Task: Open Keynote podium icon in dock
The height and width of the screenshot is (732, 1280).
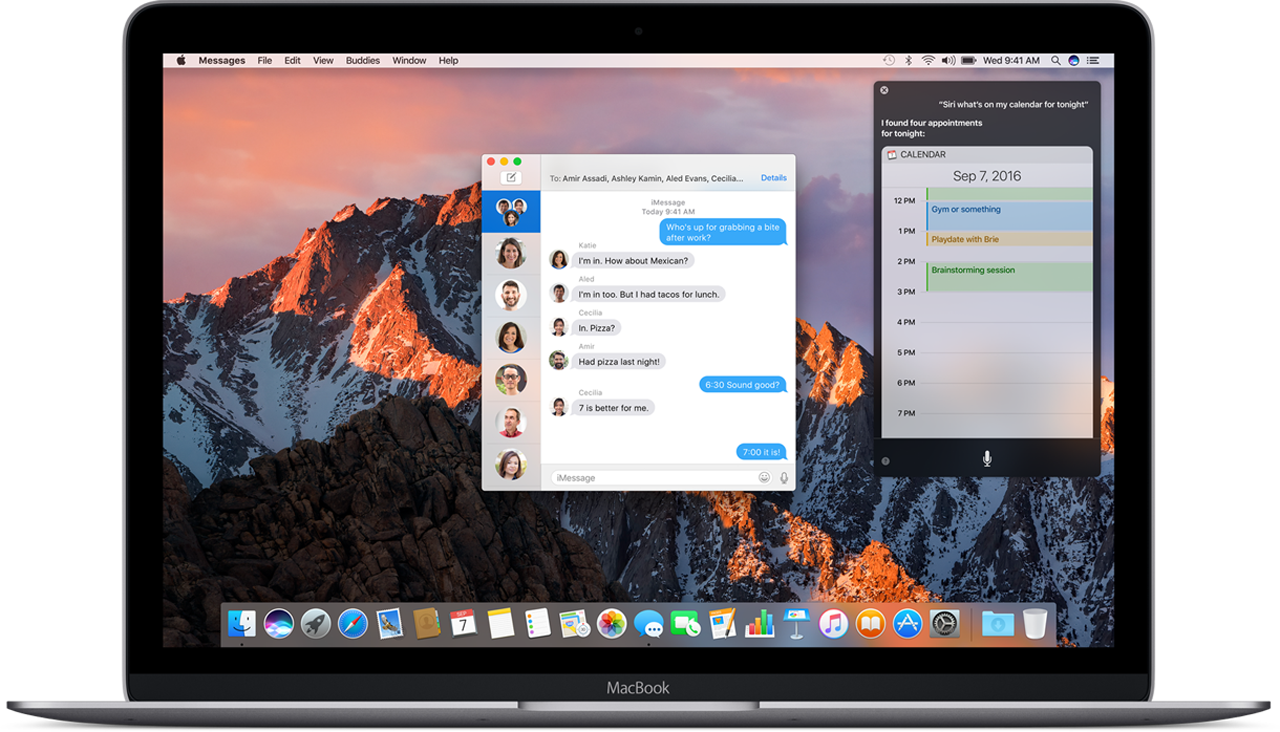Action: point(796,624)
